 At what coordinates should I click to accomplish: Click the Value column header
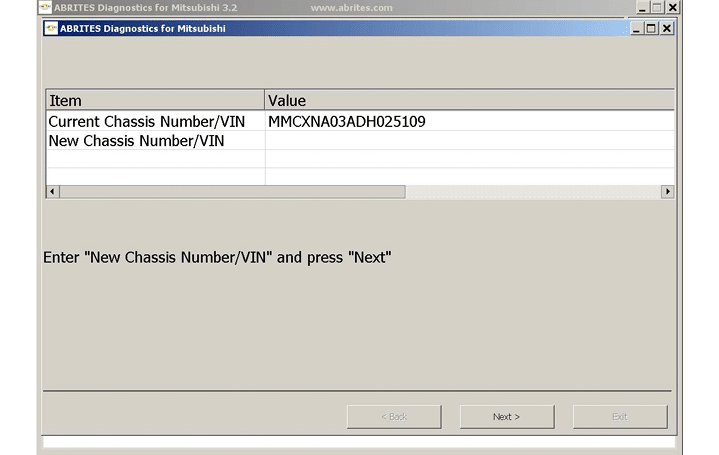pyautogui.click(x=468, y=100)
